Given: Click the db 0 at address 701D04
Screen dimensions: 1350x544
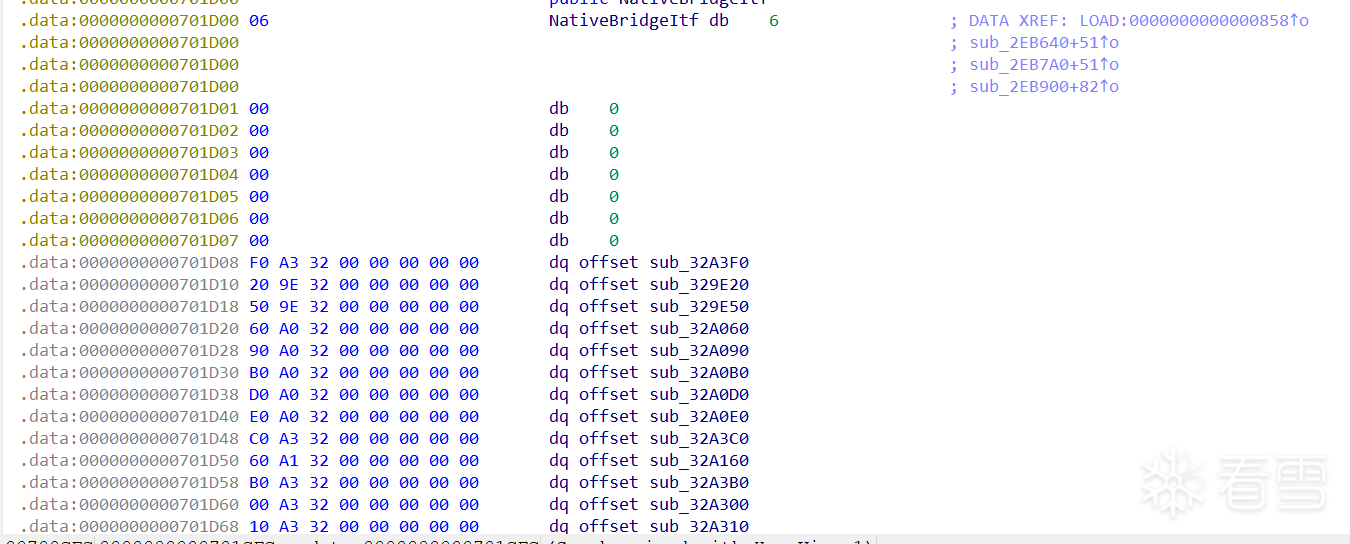Looking at the screenshot, I should [584, 174].
